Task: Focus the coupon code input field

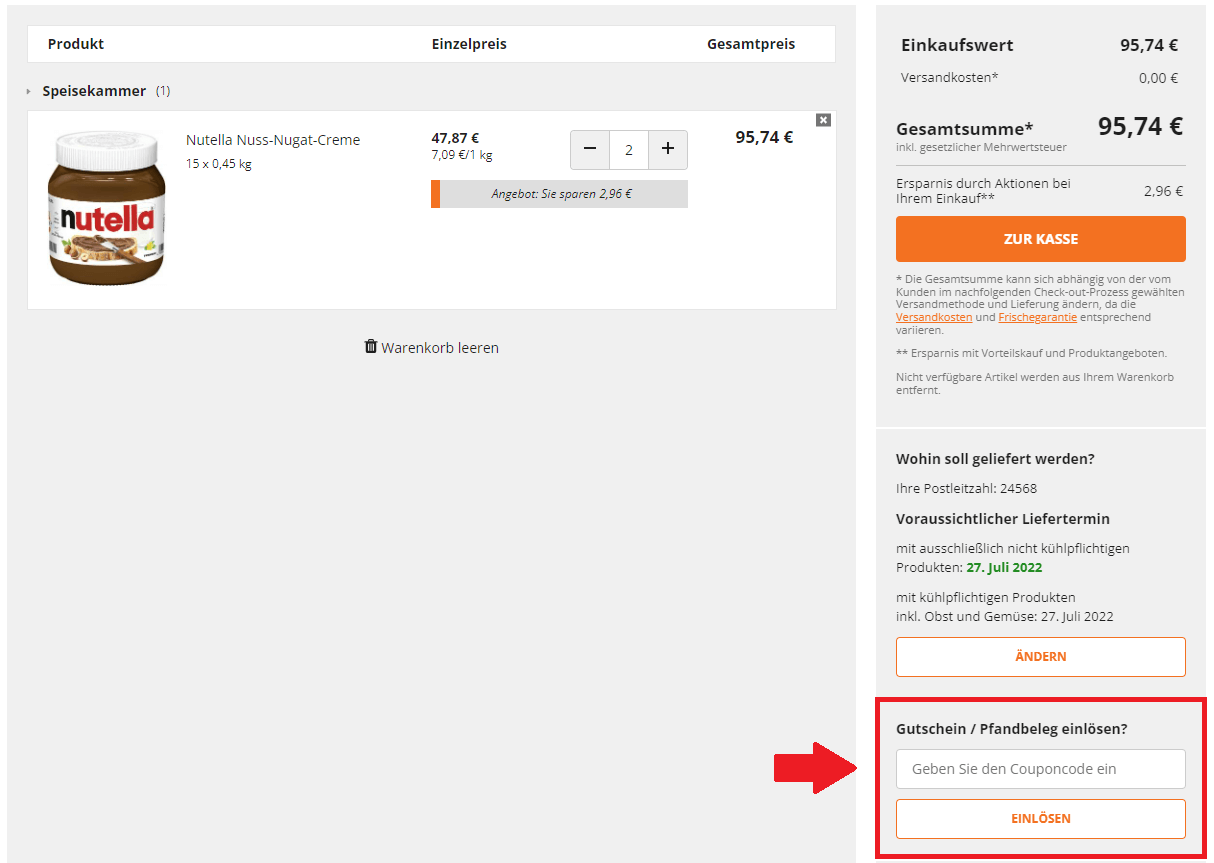Action: pyautogui.click(x=1041, y=769)
